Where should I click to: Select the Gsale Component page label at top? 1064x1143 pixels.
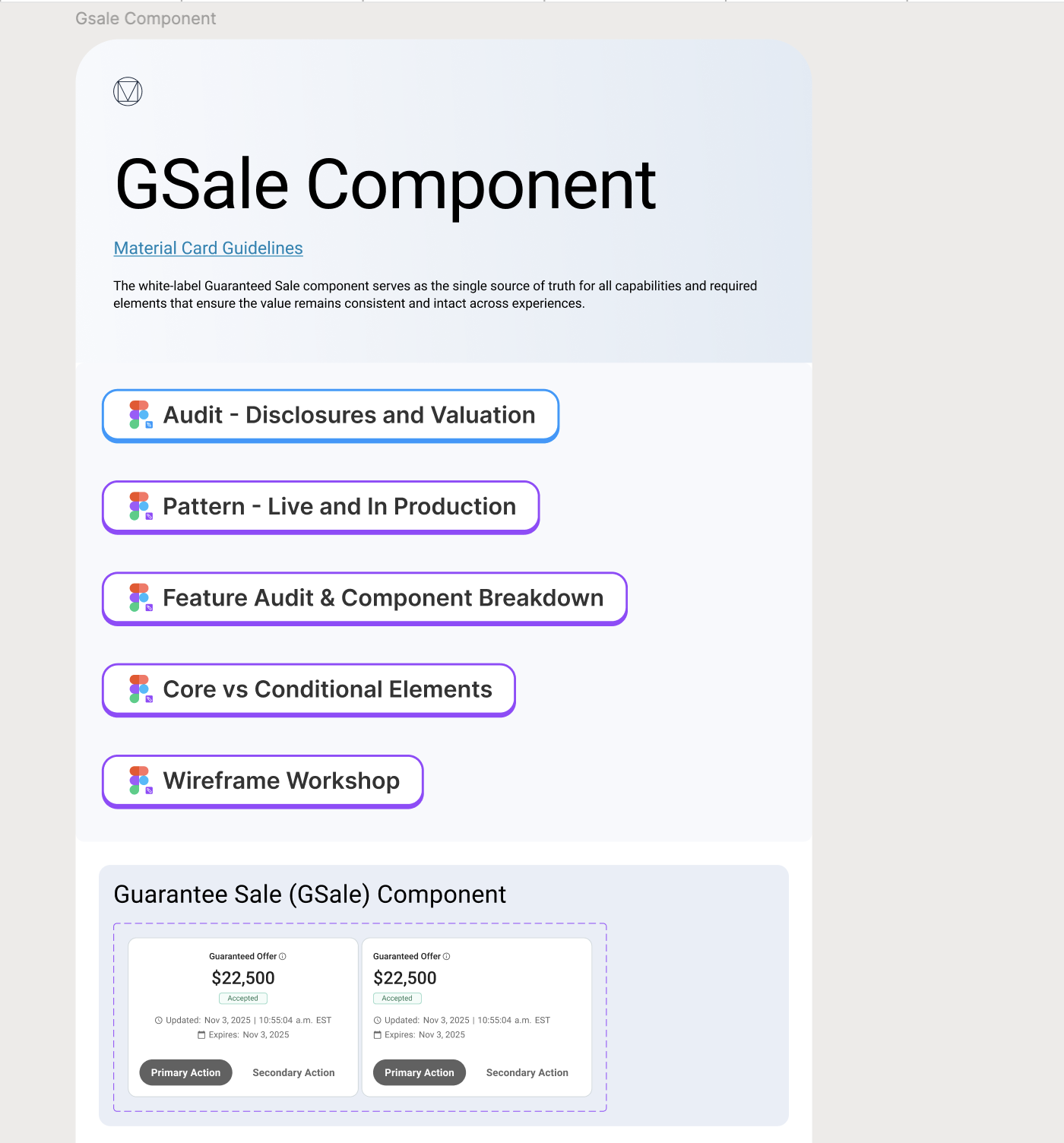pyautogui.click(x=144, y=17)
